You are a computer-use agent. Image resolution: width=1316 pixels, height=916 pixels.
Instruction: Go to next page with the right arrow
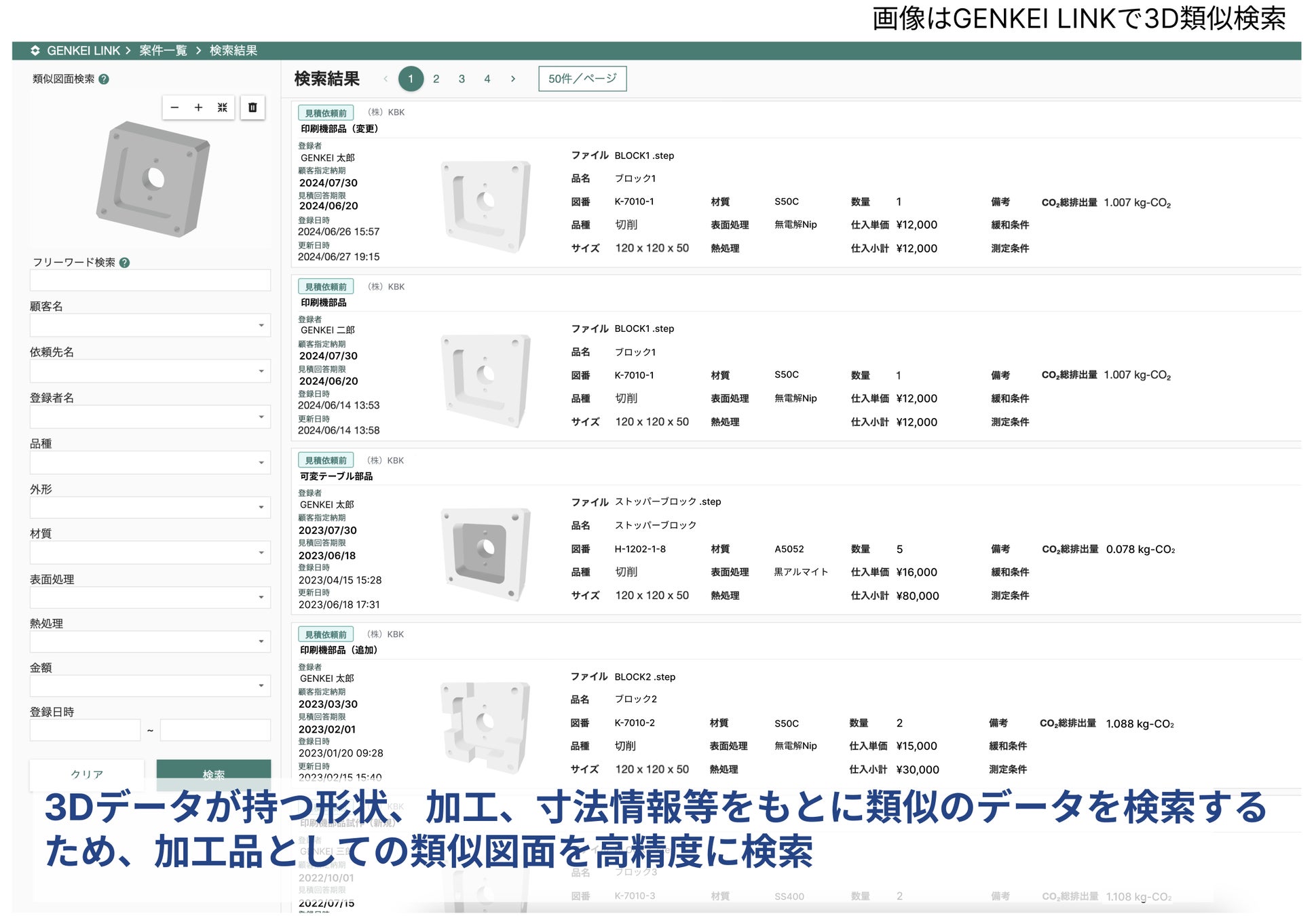click(x=513, y=79)
